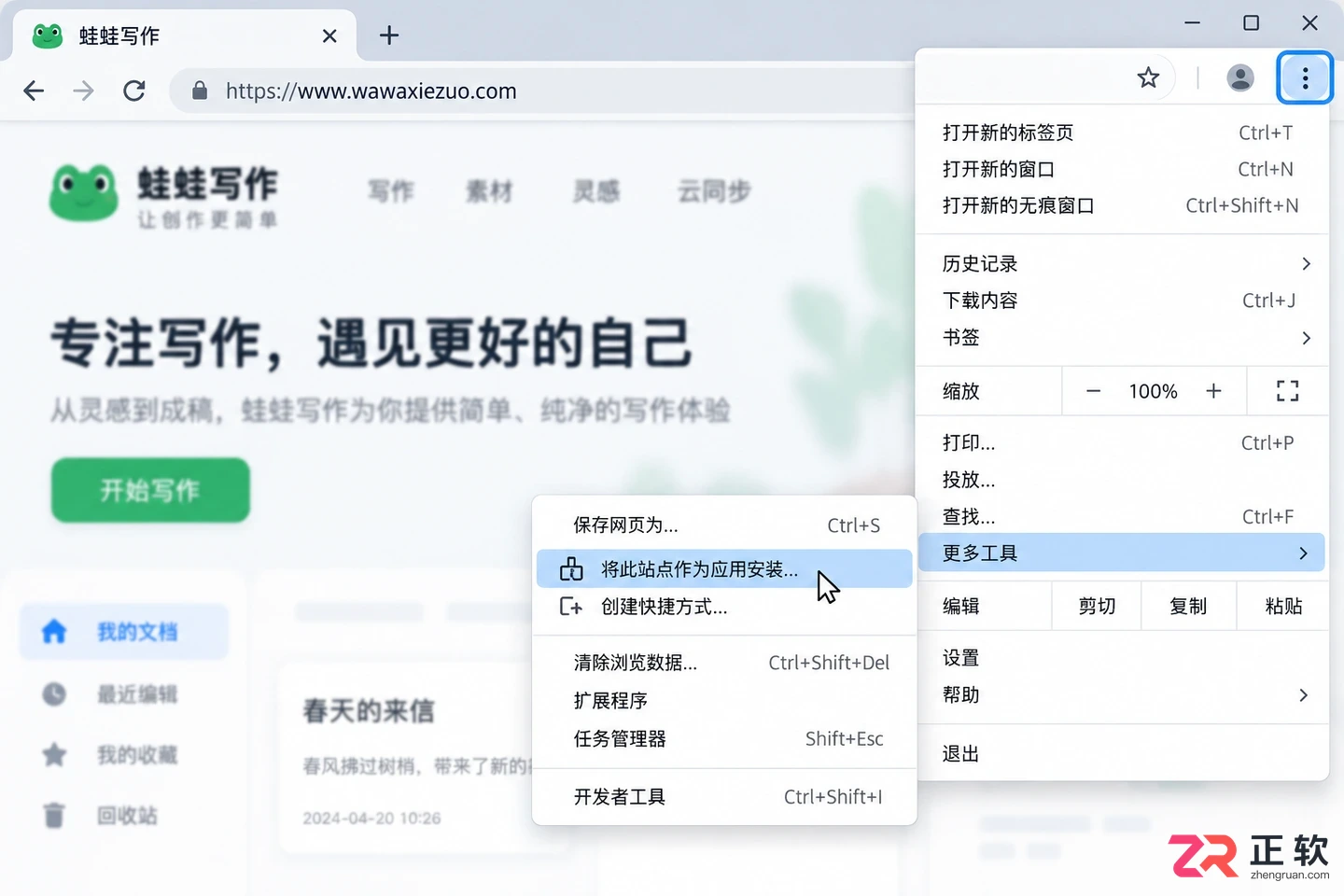Zoom out with the minus button
The image size is (1344, 896).
click(x=1093, y=391)
